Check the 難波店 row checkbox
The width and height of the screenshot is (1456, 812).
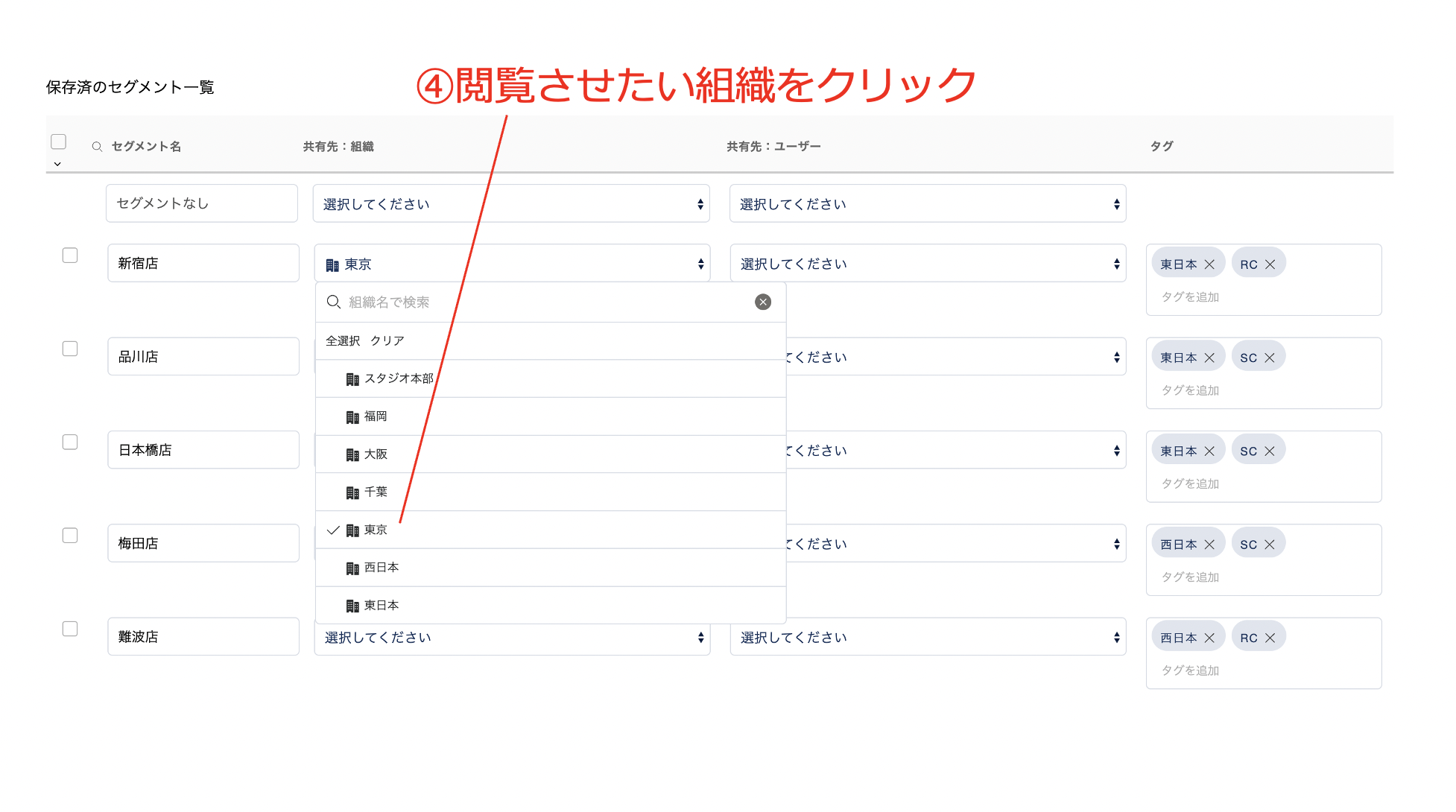click(x=70, y=629)
